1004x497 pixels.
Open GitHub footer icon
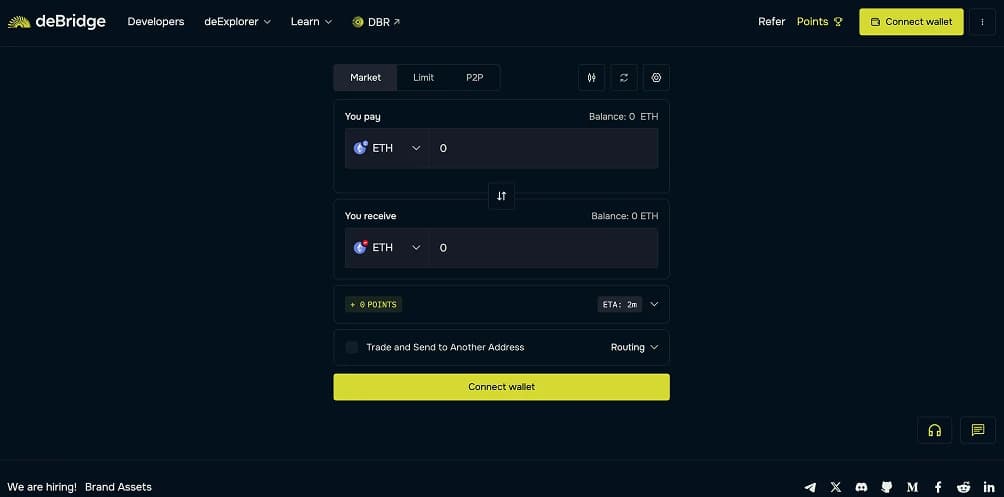[887, 487]
